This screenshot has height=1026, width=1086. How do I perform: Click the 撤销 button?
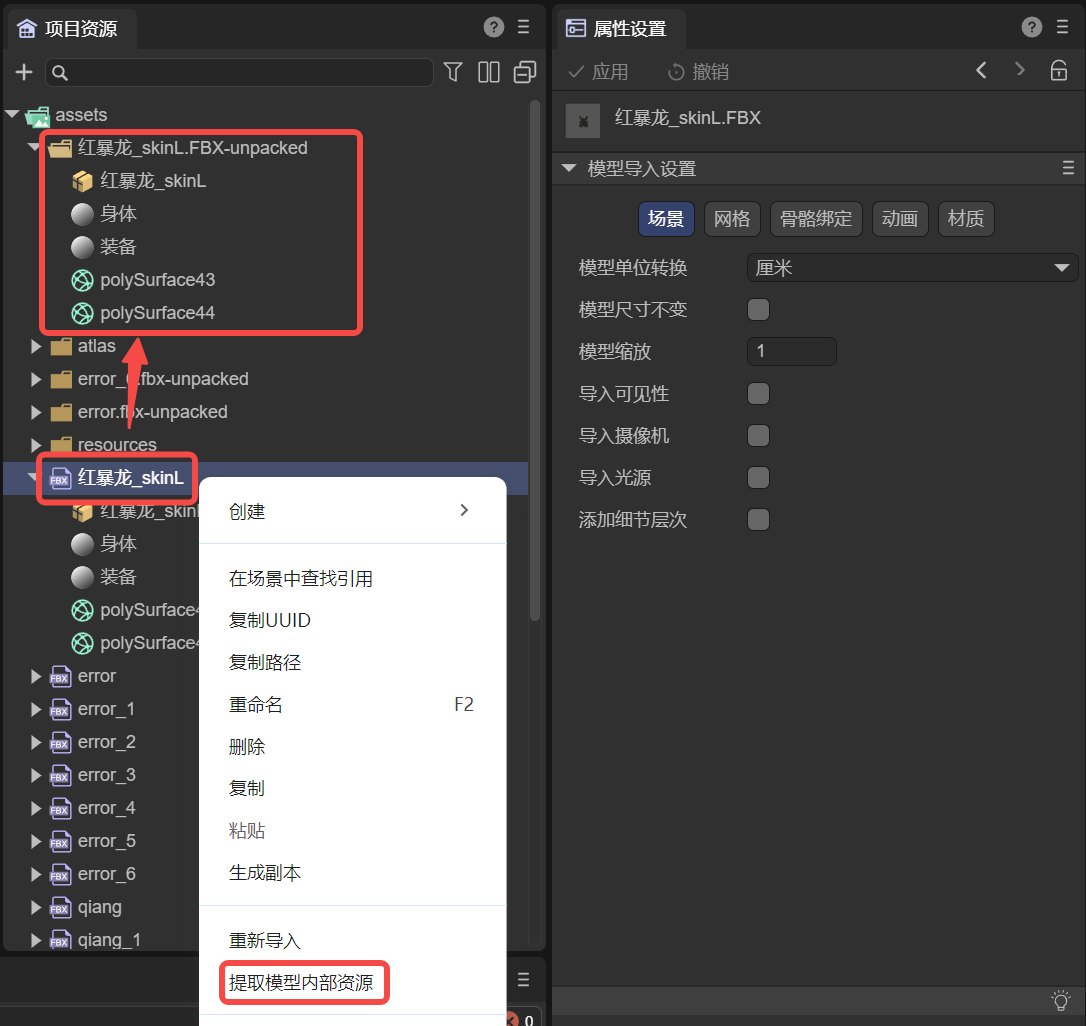pos(698,72)
